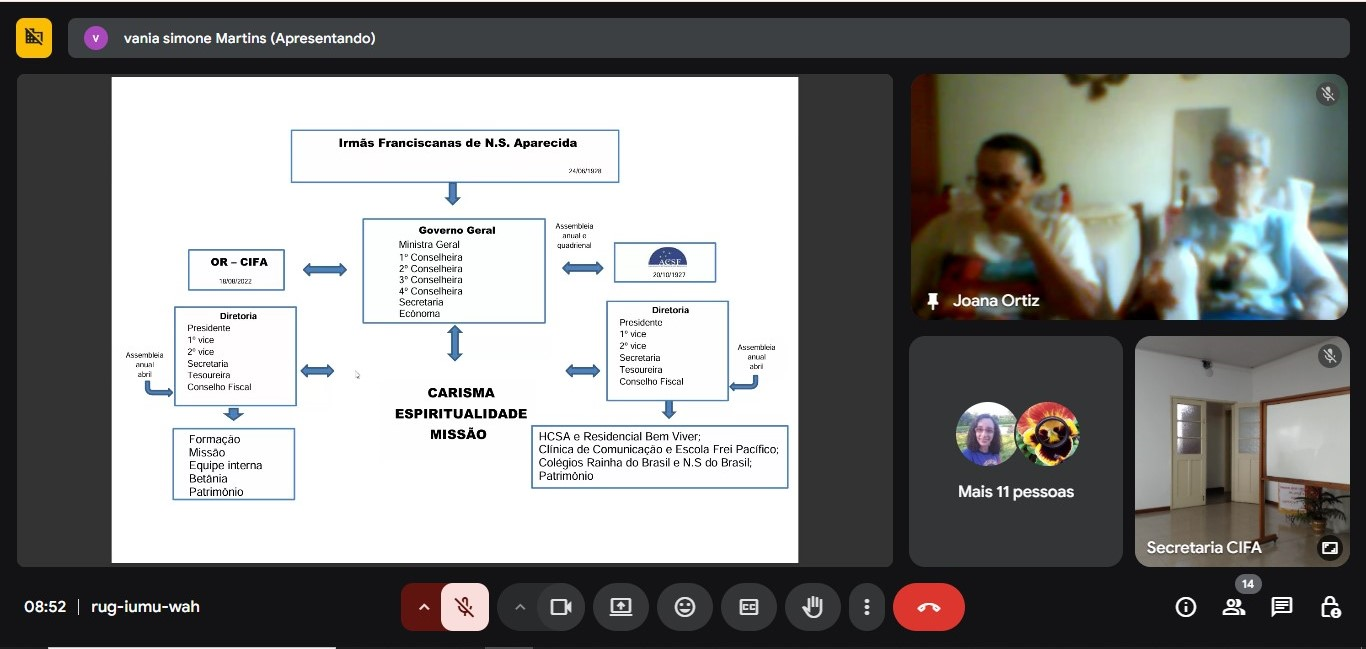
Task: Expand audio settings arrow beside microphone
Action: point(422,607)
